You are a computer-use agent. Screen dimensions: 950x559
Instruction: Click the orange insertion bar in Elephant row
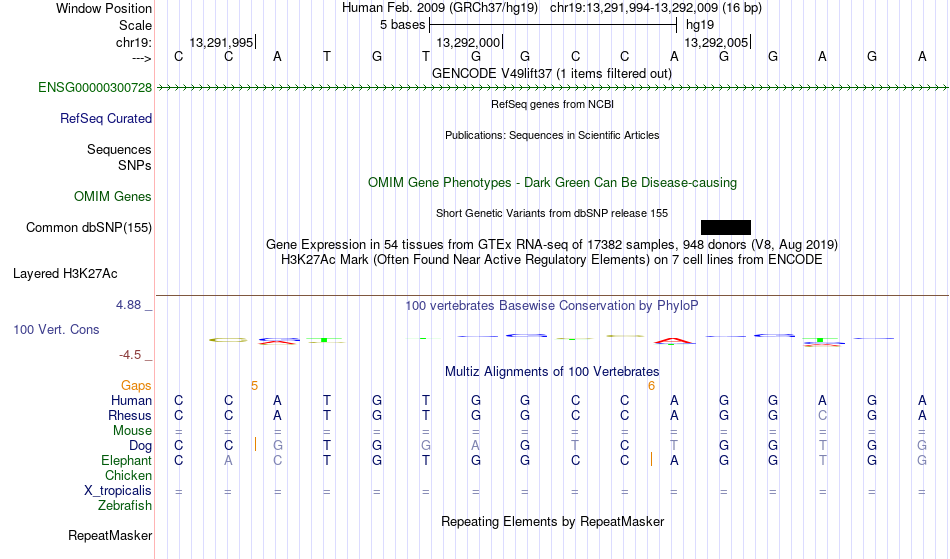(x=651, y=459)
